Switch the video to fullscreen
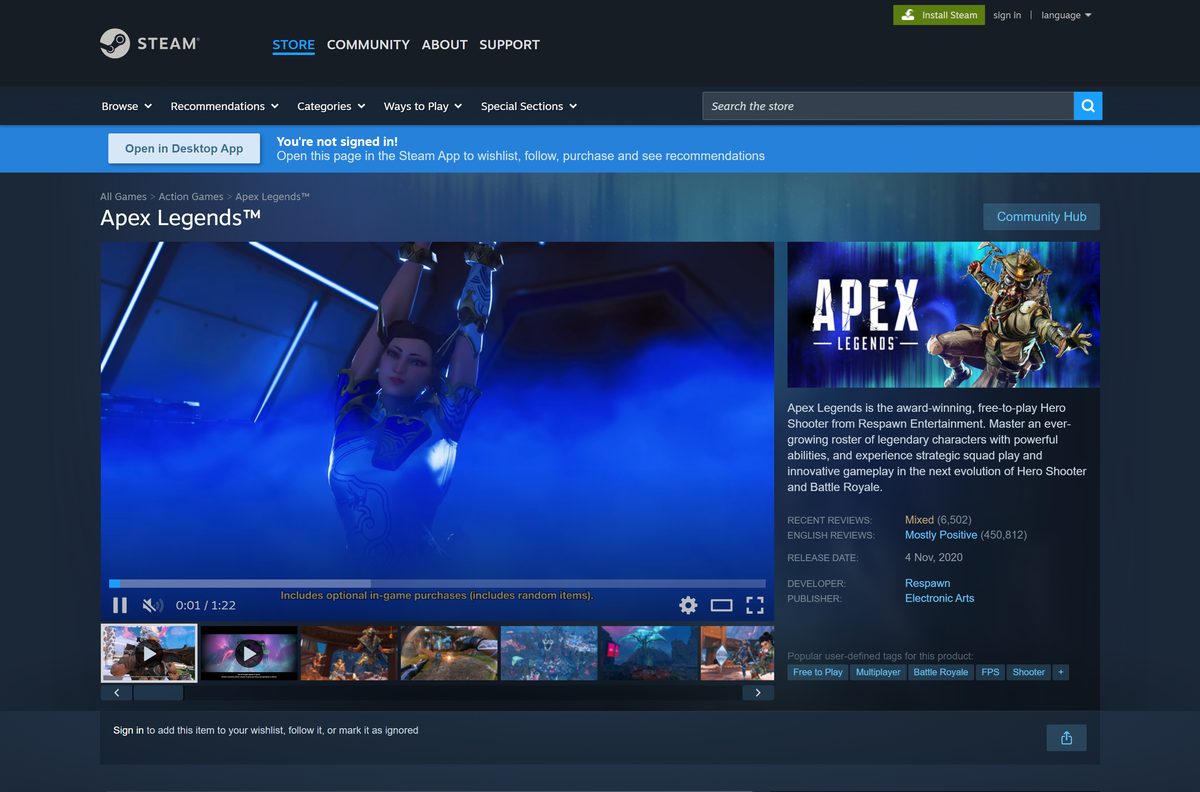This screenshot has width=1200, height=792. point(755,605)
